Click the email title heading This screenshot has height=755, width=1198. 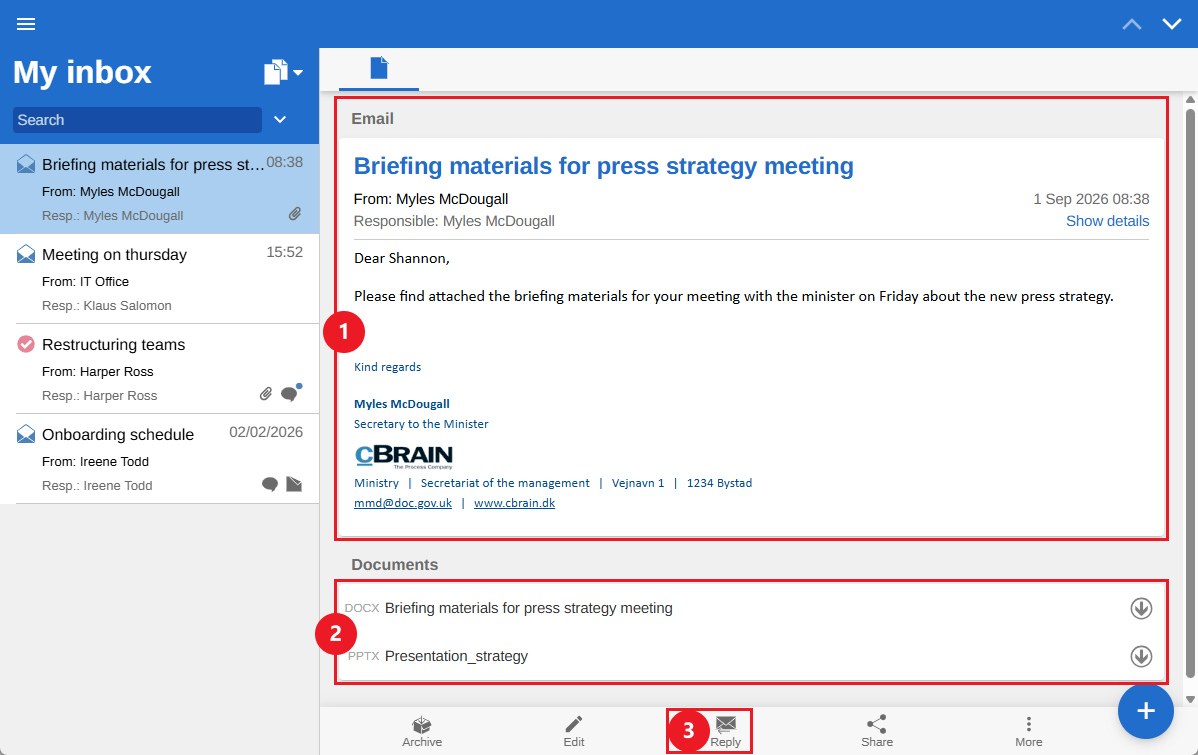click(x=604, y=166)
